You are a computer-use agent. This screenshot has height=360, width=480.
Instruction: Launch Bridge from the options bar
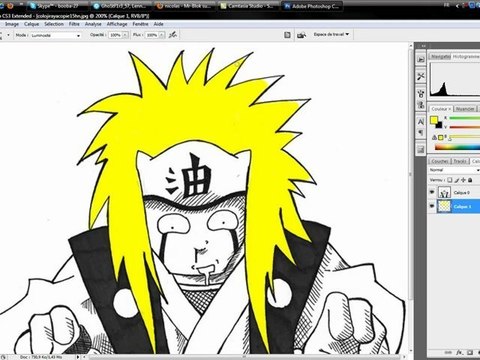point(302,35)
